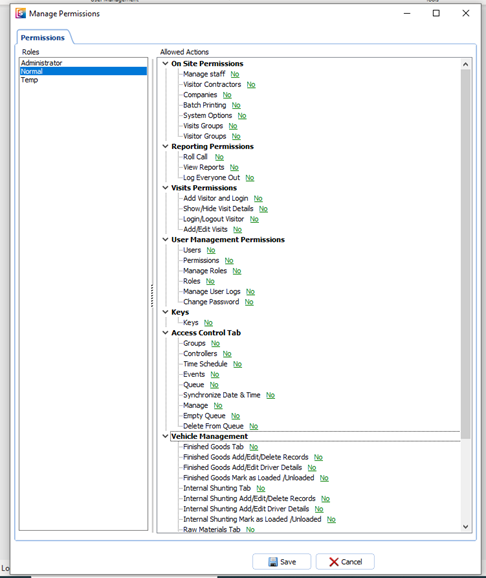Click the vertical splitter handle between panels
Image resolution: width=486 pixels, height=578 pixels.
point(152,295)
